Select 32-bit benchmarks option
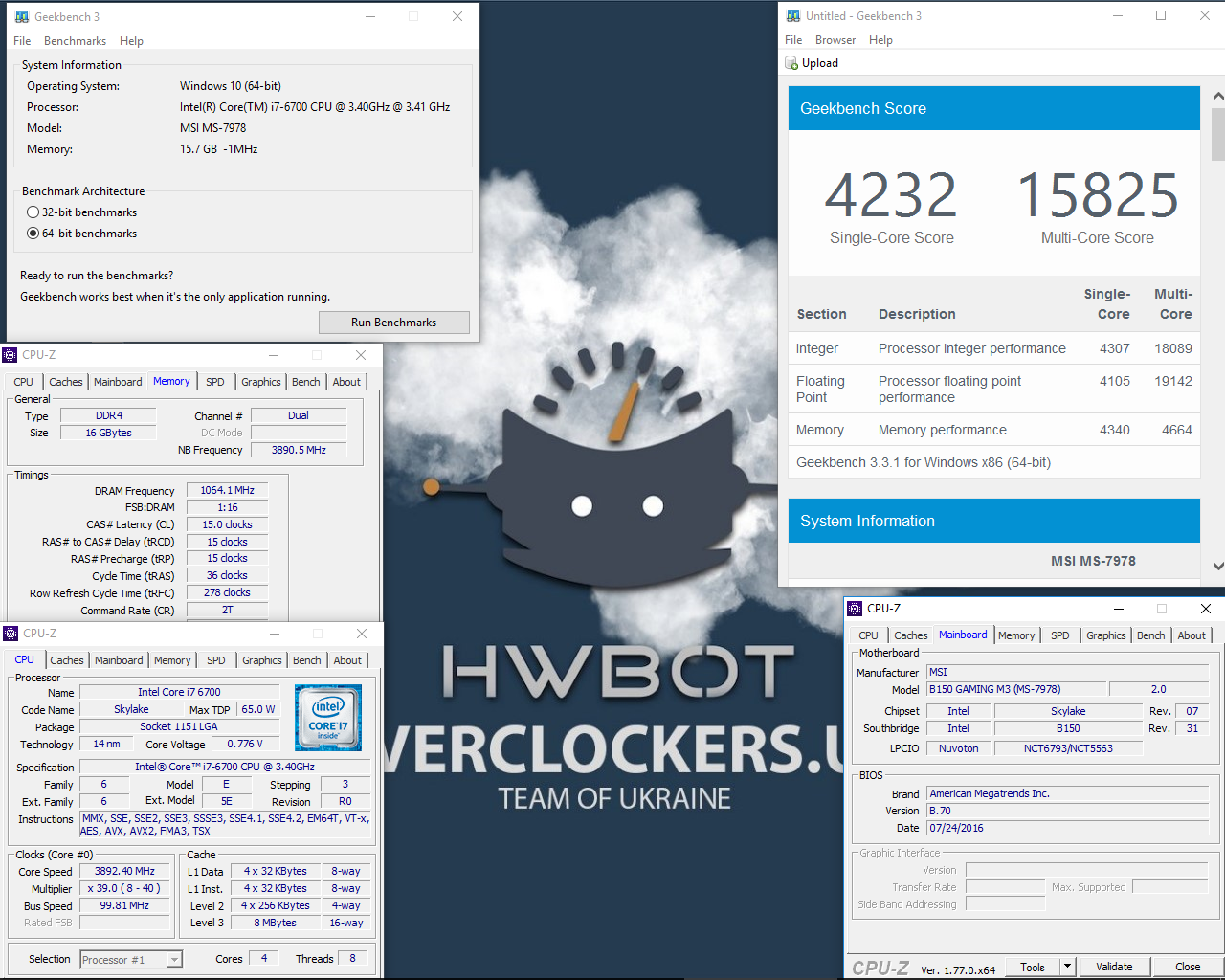 pos(82,212)
